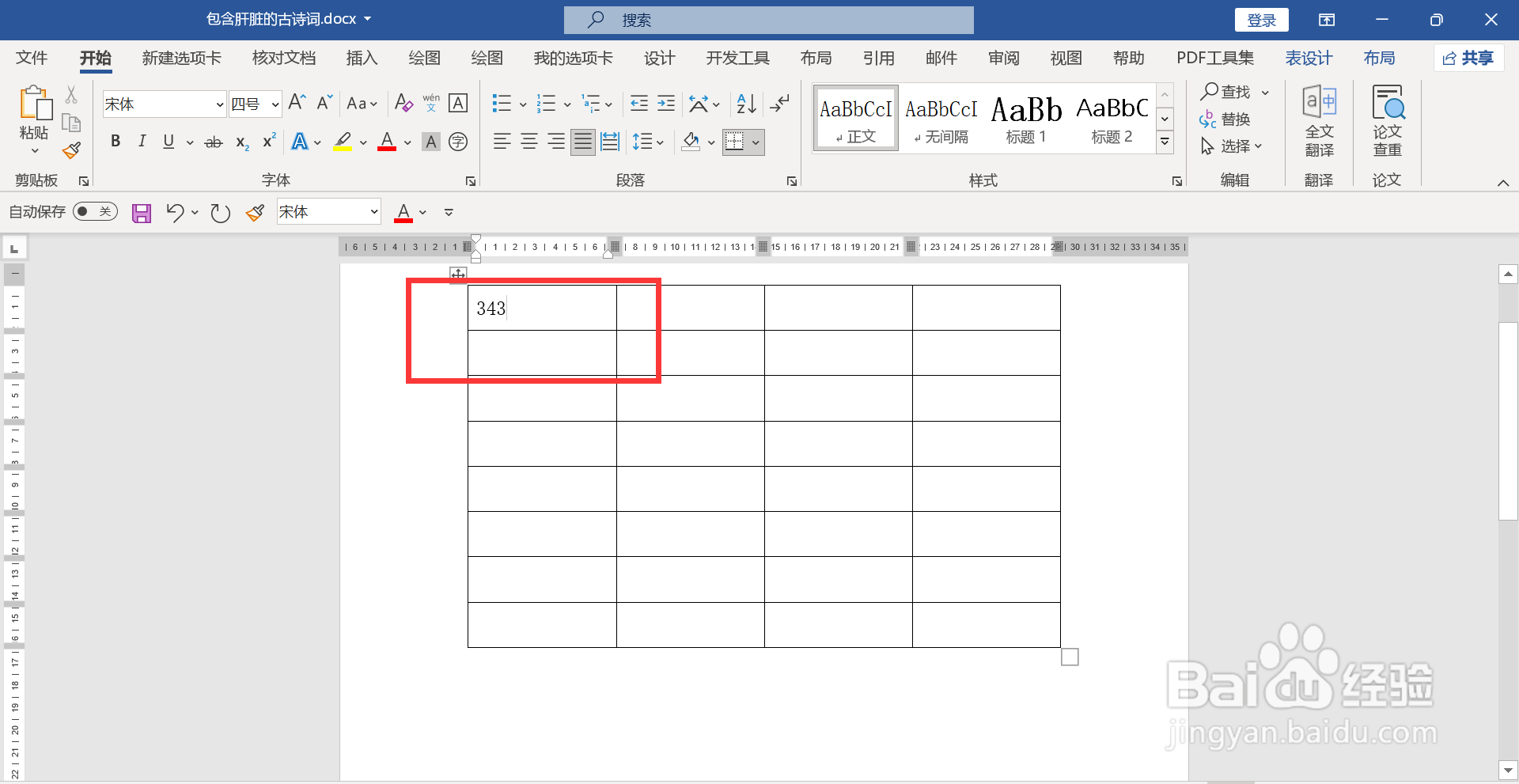Open the PDF工具集 tab
The height and width of the screenshot is (784, 1519).
click(x=1215, y=58)
